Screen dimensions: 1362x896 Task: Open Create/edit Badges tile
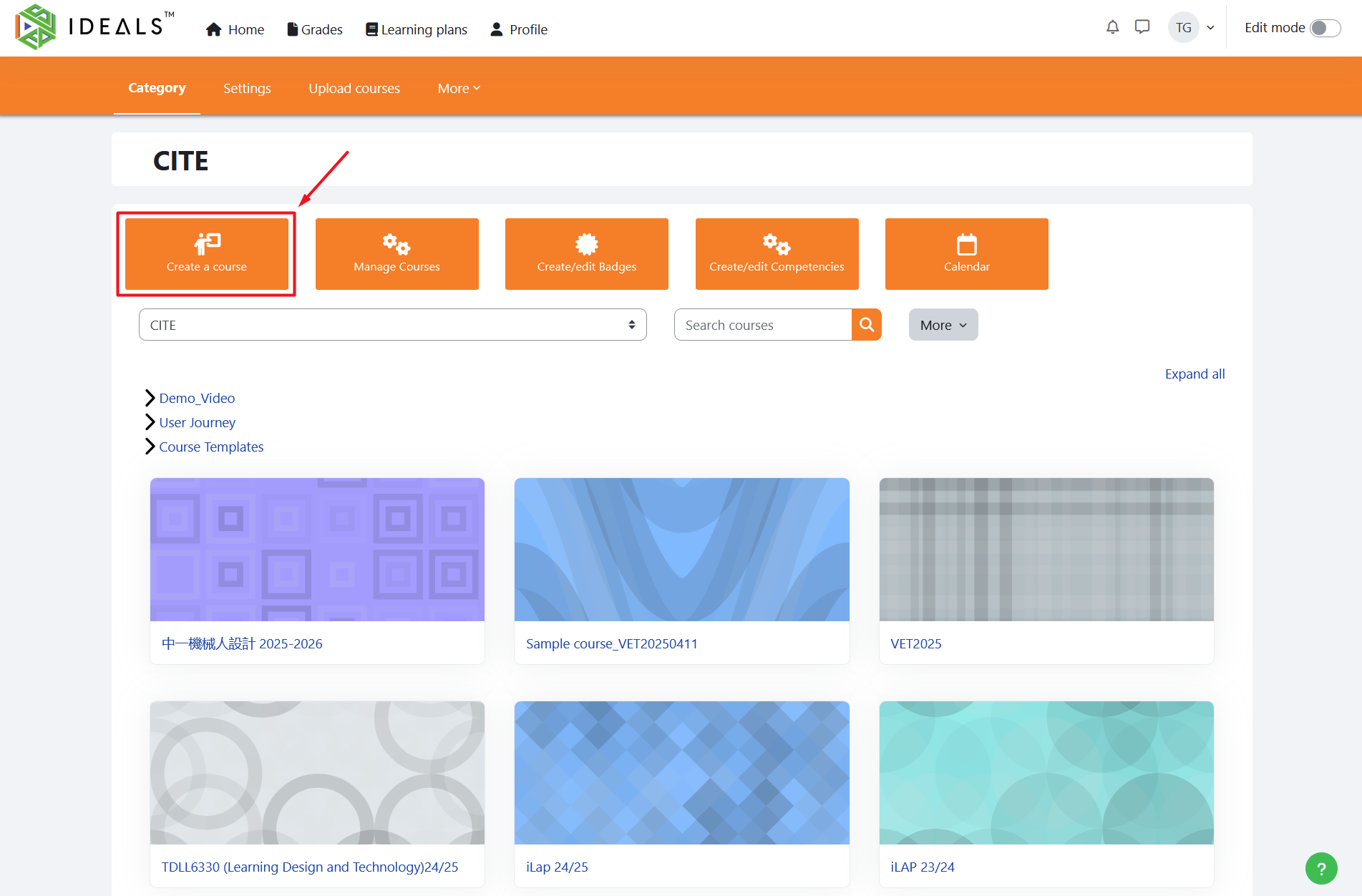(x=586, y=254)
